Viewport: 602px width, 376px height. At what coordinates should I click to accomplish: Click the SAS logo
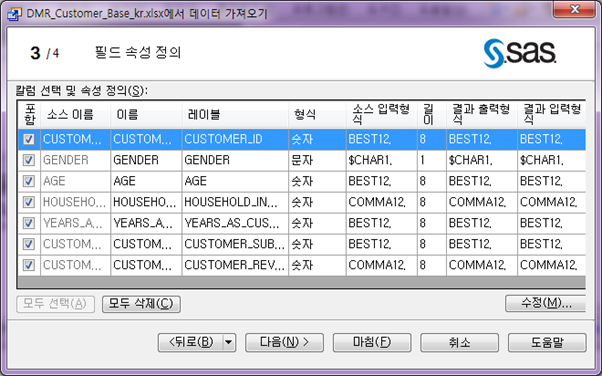click(x=519, y=53)
